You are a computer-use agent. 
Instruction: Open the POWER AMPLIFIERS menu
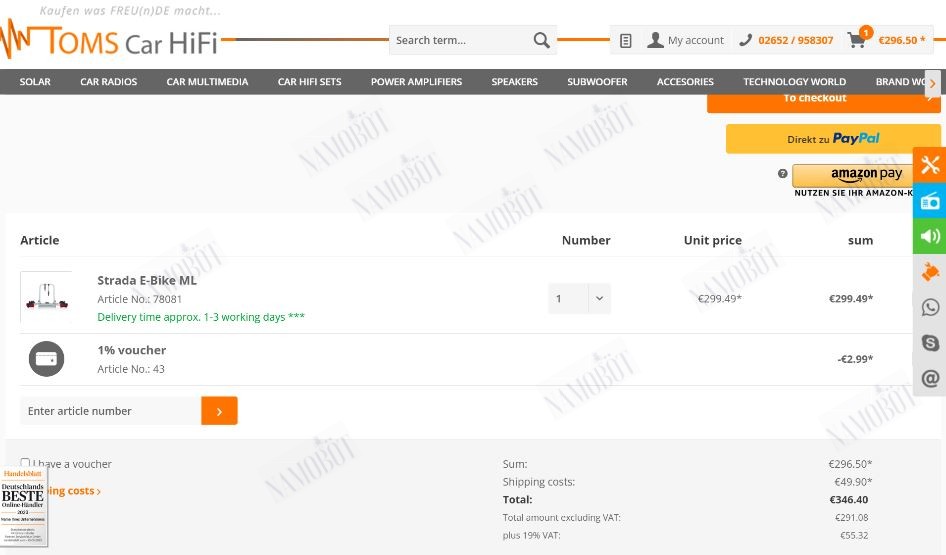tap(416, 81)
